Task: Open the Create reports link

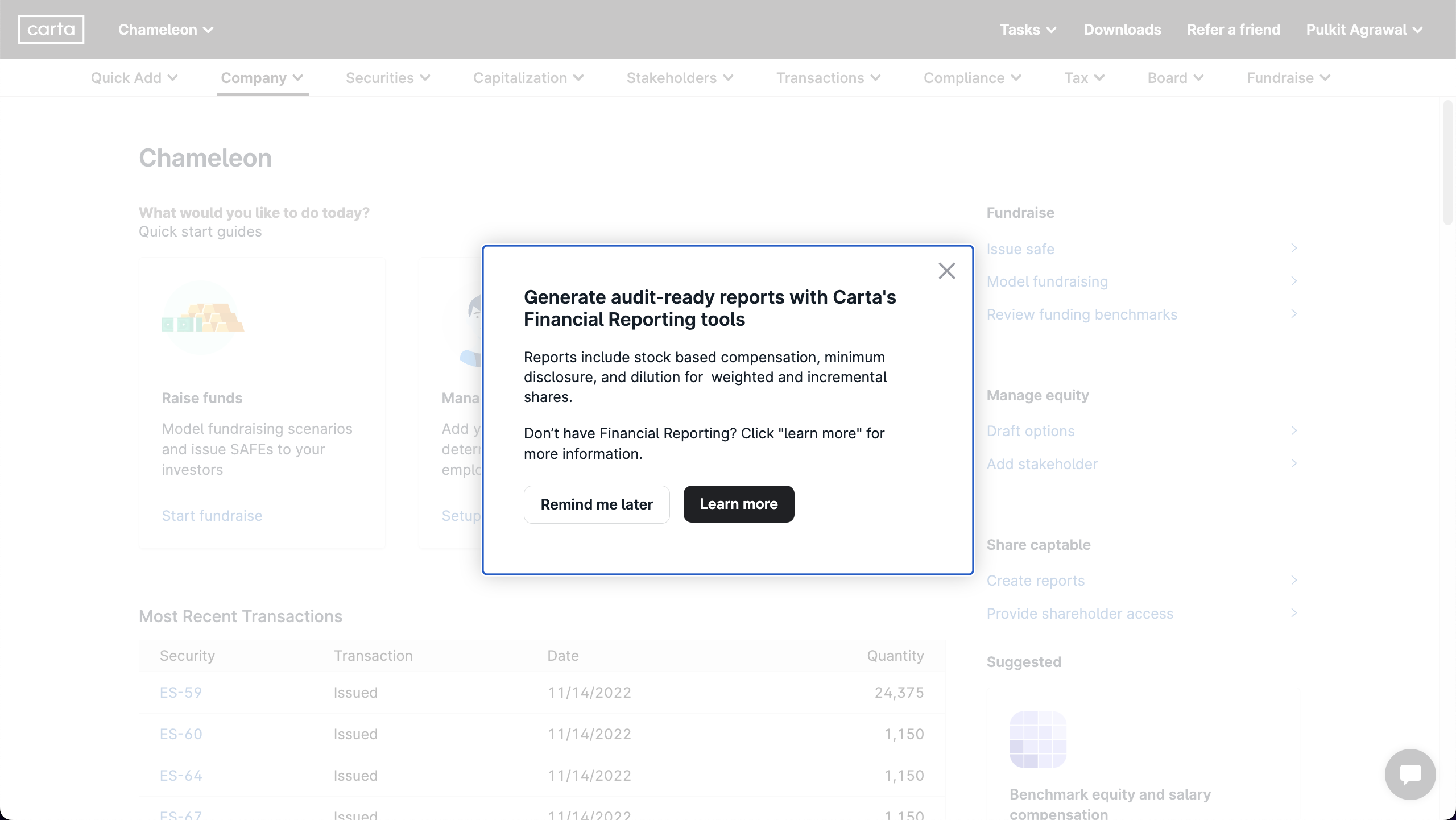Action: tap(1036, 581)
